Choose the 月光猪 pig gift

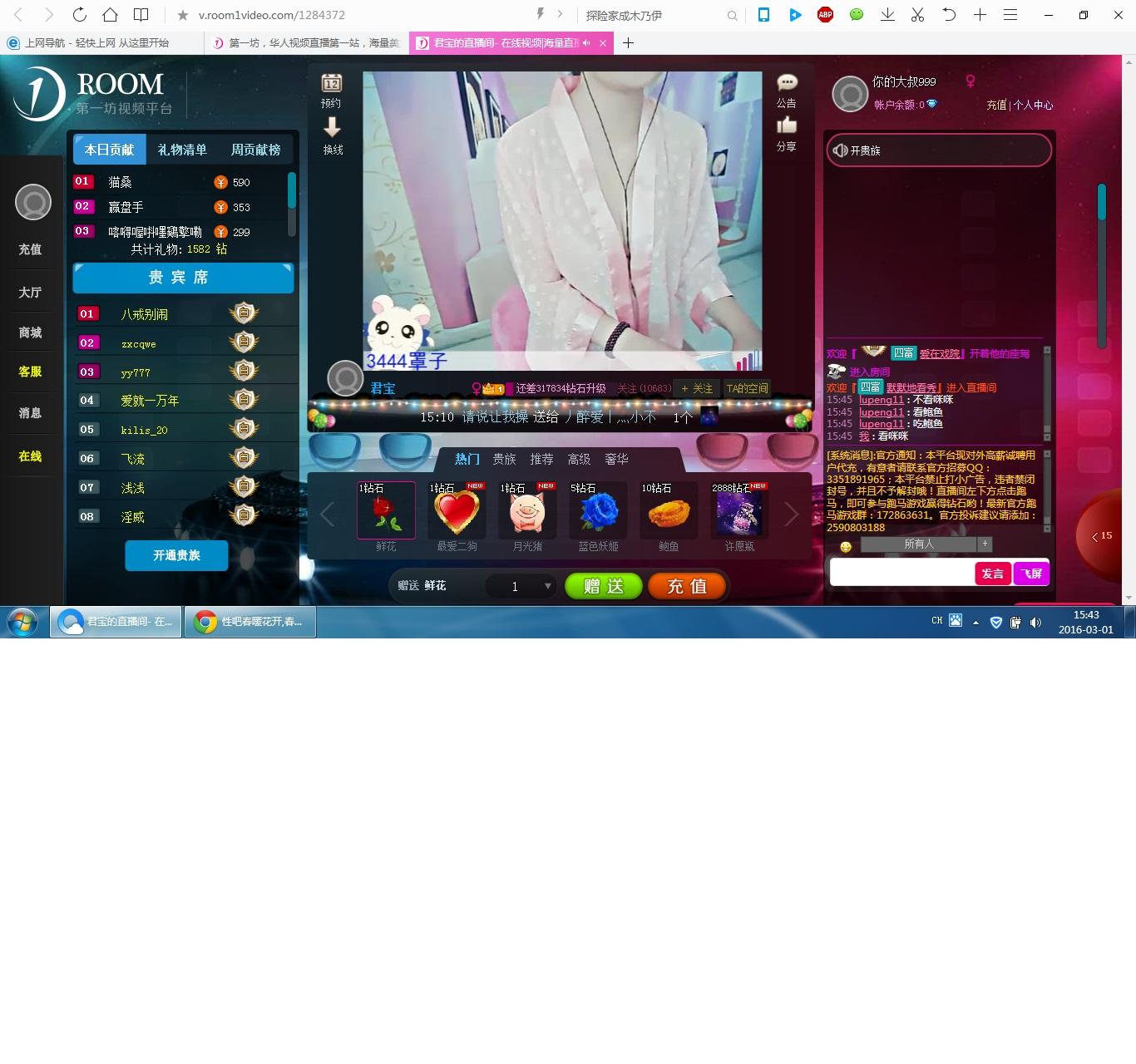[x=527, y=511]
